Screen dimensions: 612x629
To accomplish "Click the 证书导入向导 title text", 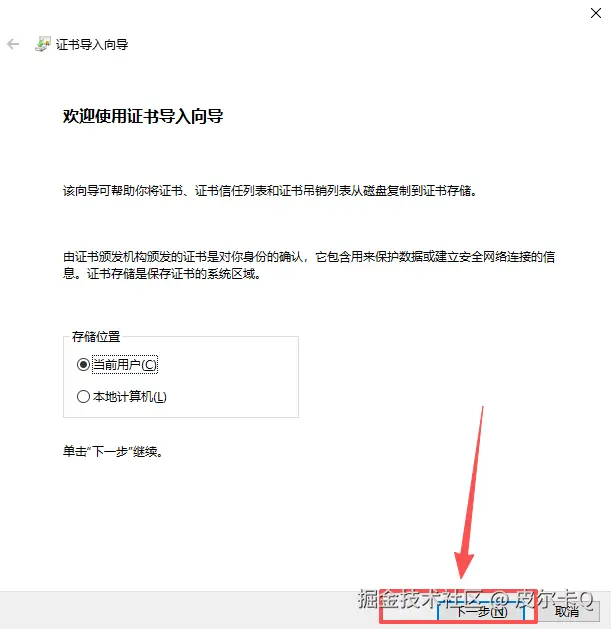I will coord(92,44).
